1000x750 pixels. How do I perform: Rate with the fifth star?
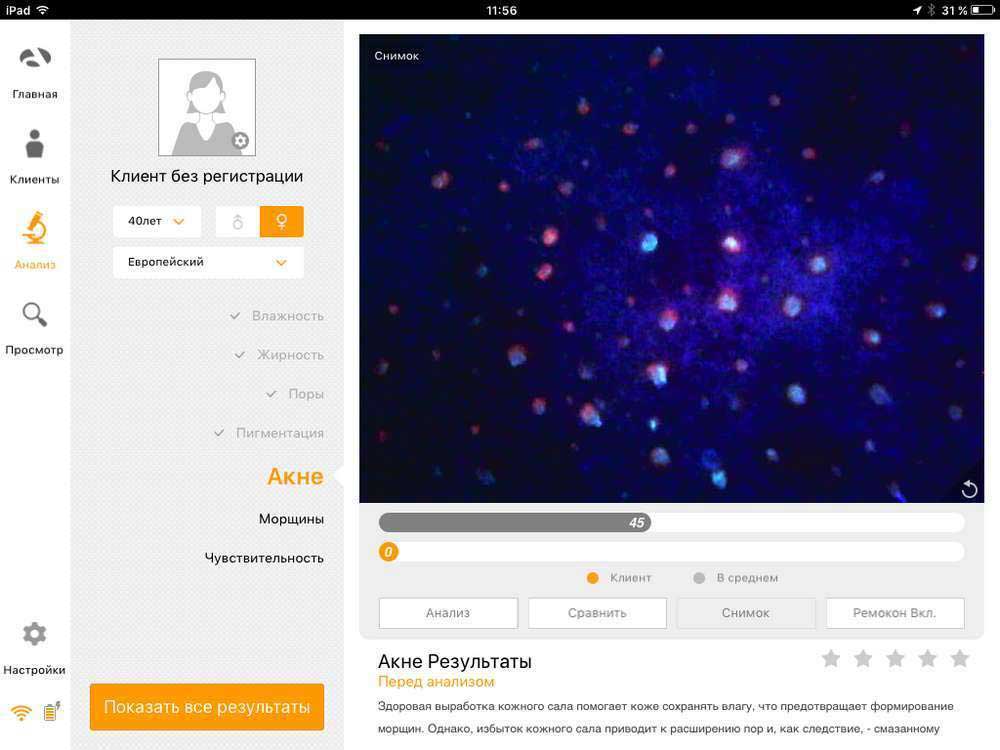(x=960, y=658)
